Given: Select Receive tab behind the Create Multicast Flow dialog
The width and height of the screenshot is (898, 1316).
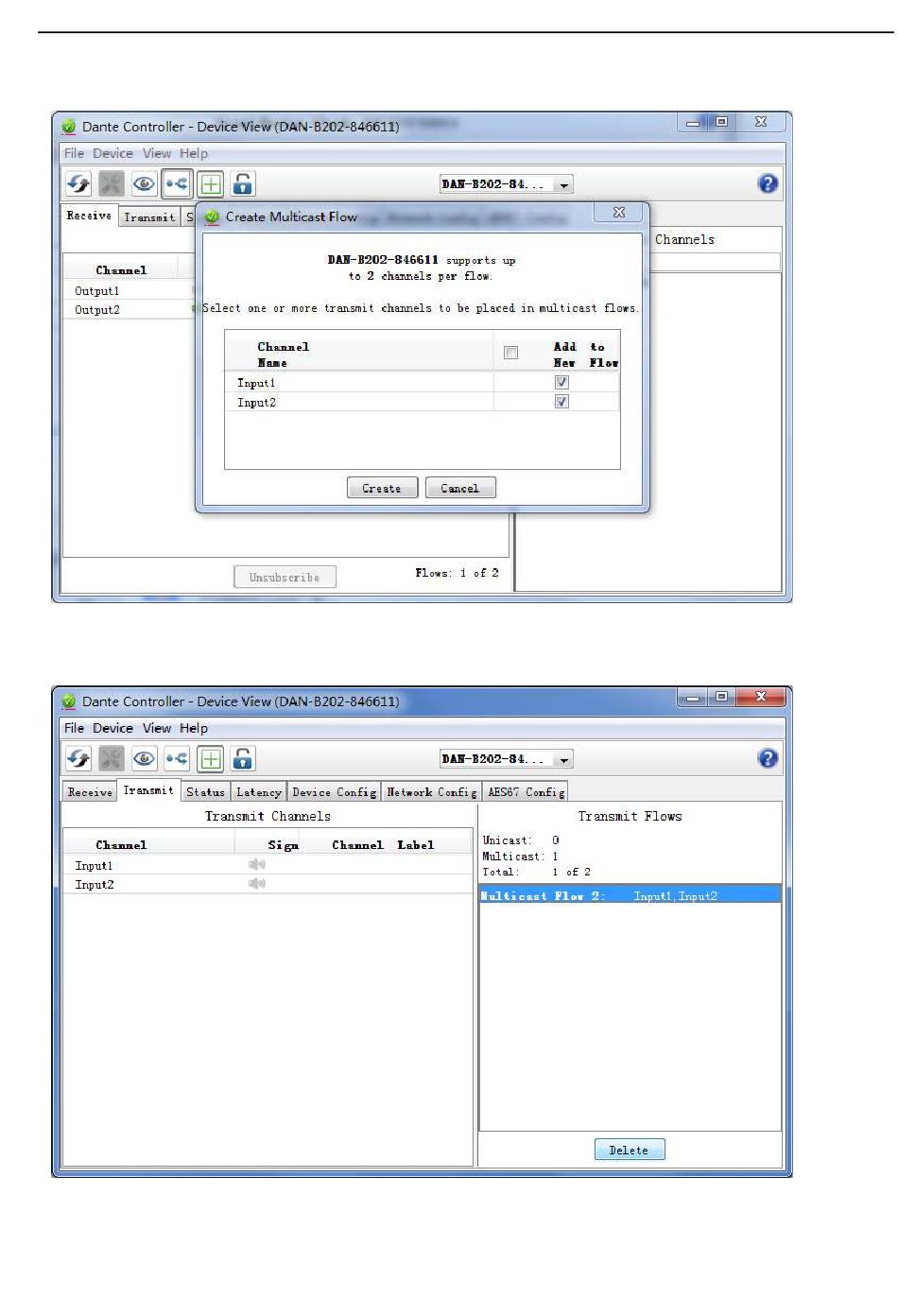Looking at the screenshot, I should click(89, 216).
